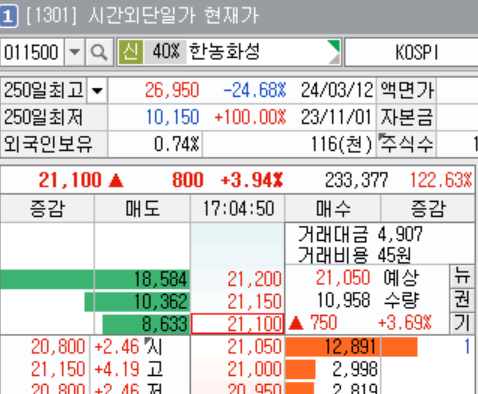Click the stock code field 011500
The height and width of the screenshot is (394, 478).
pyautogui.click(x=32, y=53)
